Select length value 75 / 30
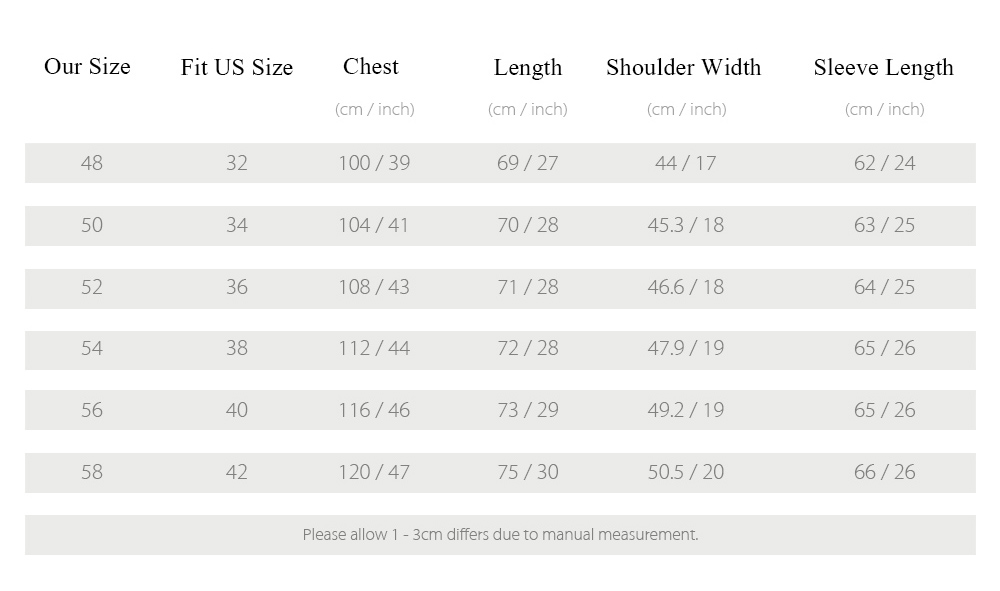The width and height of the screenshot is (1000, 591). point(528,472)
